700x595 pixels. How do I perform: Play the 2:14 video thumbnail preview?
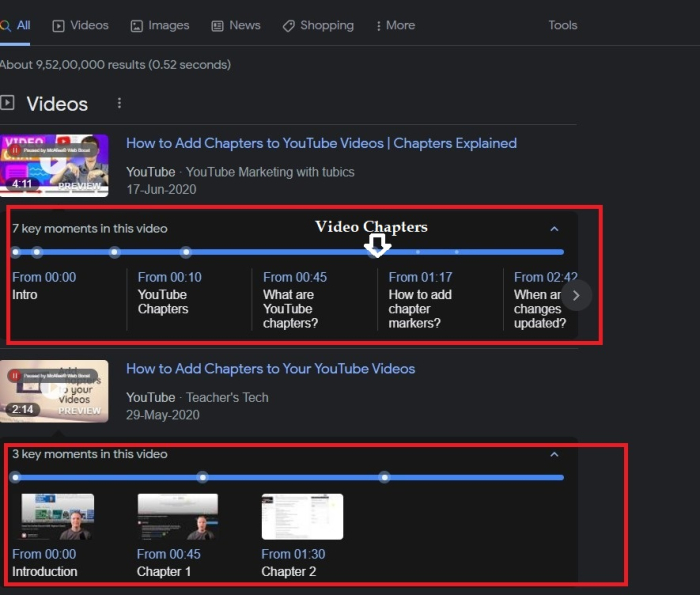point(54,391)
